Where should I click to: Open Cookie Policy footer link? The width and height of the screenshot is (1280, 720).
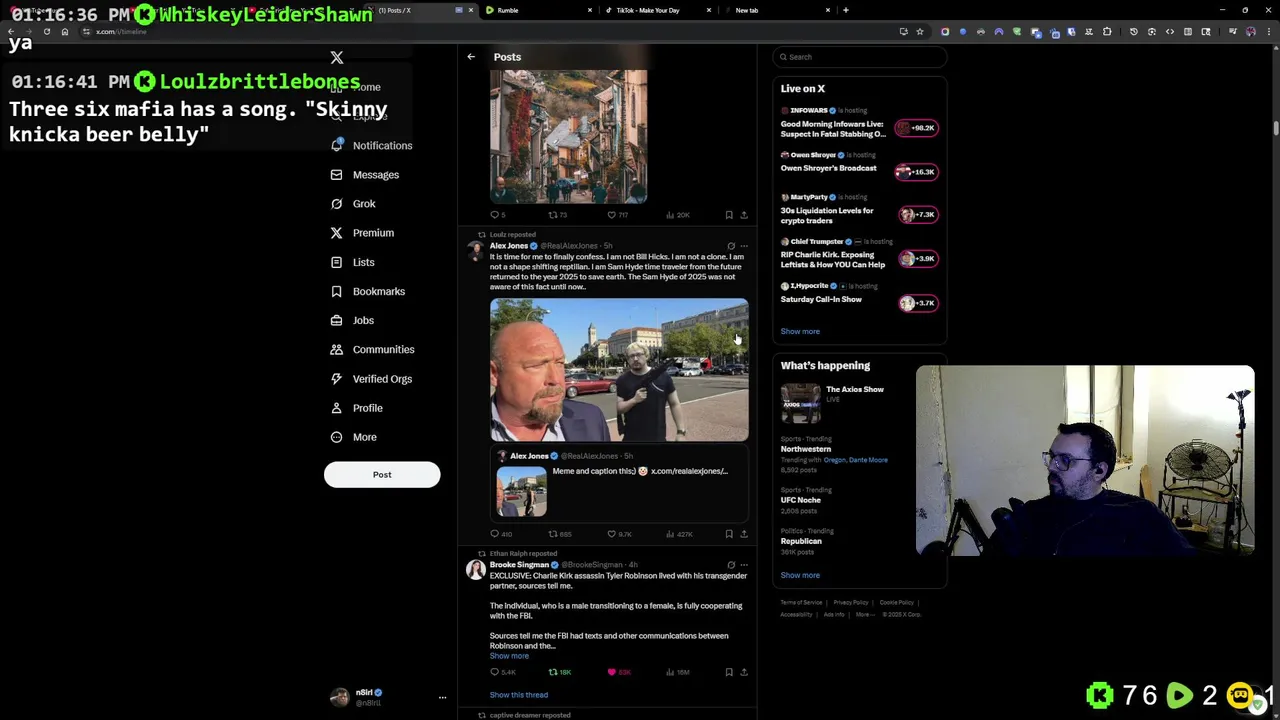(896, 602)
